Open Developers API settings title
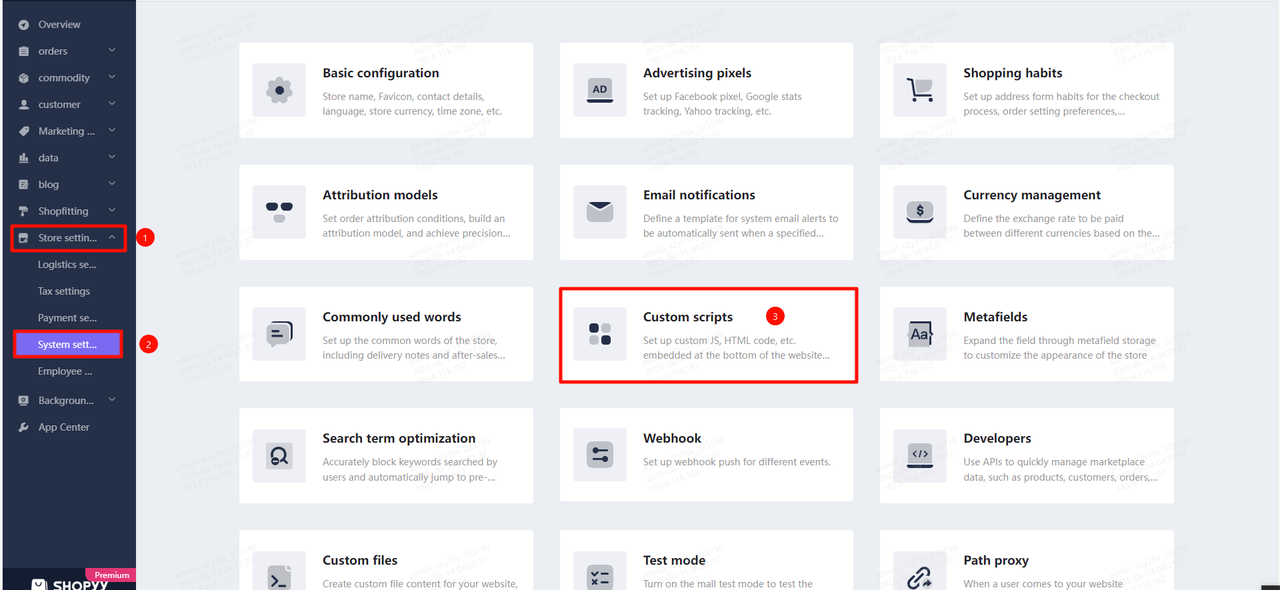 (997, 438)
